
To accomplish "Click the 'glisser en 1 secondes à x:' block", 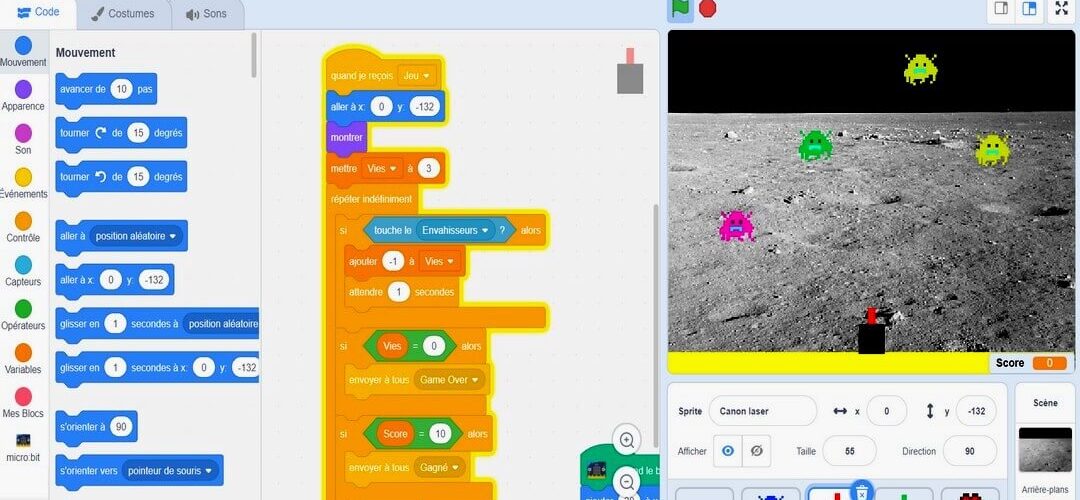I will point(157,368).
